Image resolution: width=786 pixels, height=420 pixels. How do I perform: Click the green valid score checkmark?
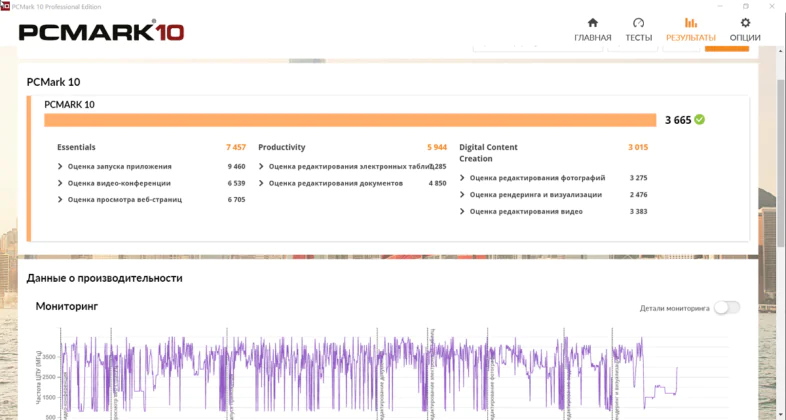coord(699,119)
